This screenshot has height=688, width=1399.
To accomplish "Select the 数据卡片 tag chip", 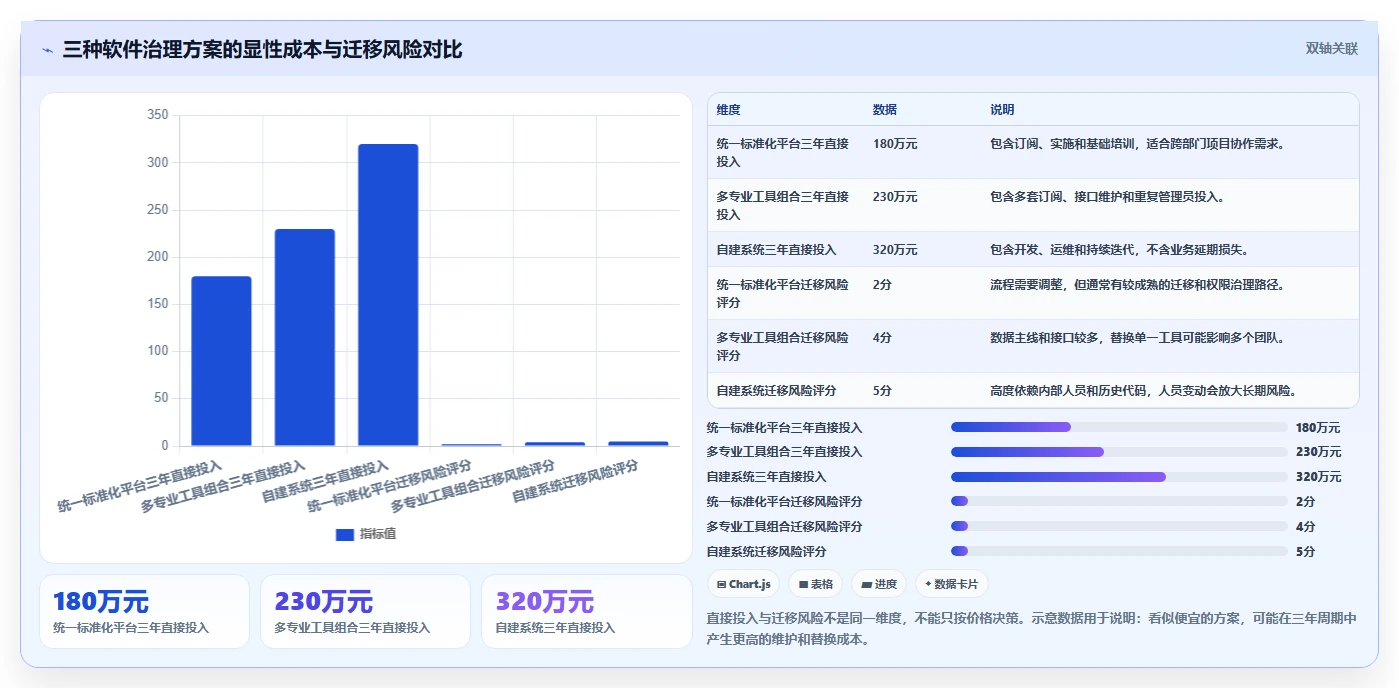I will click(951, 584).
